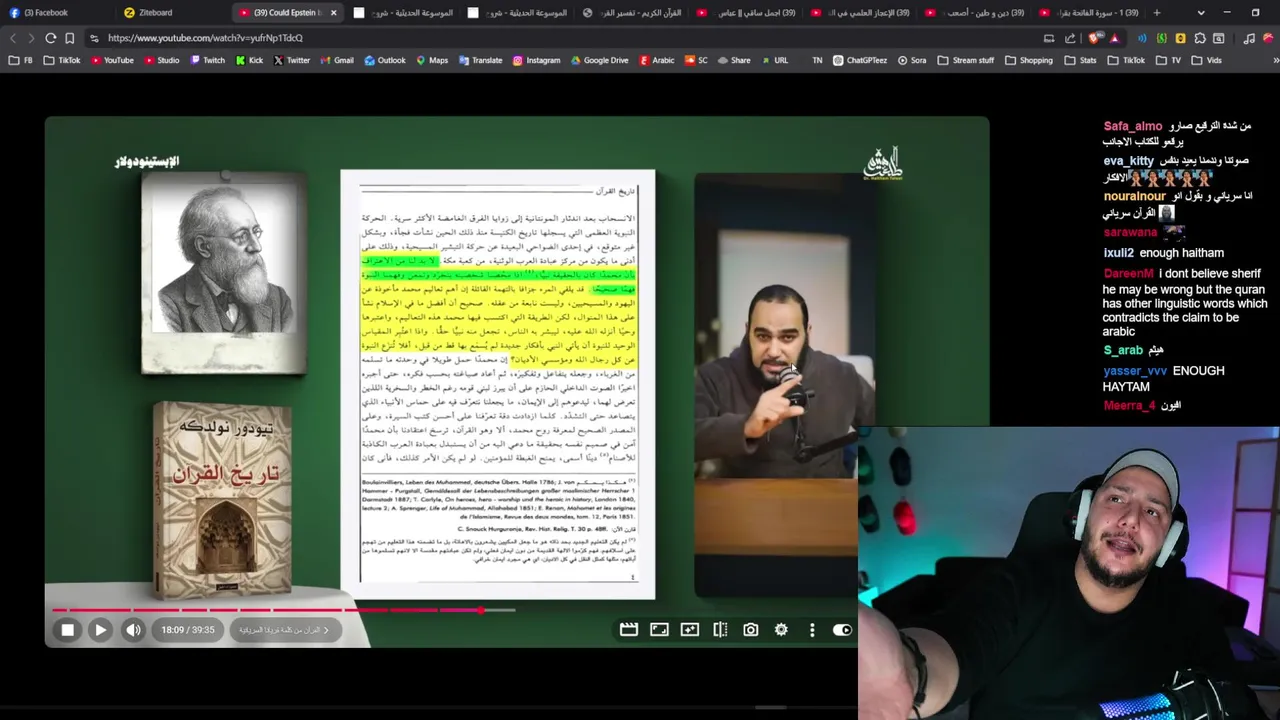Image resolution: width=1280 pixels, height=720 pixels.
Task: Click the yasser_vvv chat username
Action: pos(1135,371)
